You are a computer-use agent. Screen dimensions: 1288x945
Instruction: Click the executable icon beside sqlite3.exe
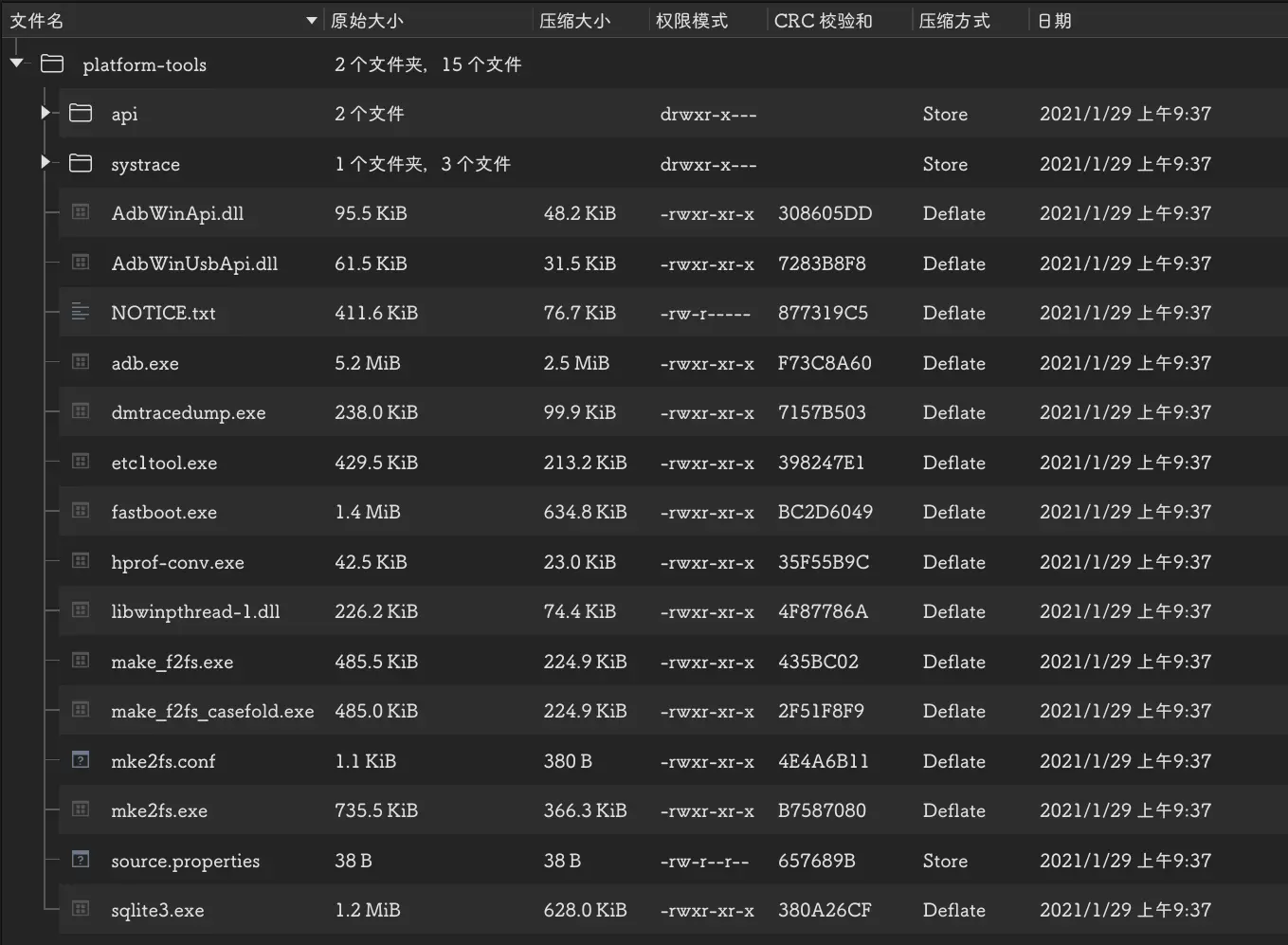tap(80, 909)
